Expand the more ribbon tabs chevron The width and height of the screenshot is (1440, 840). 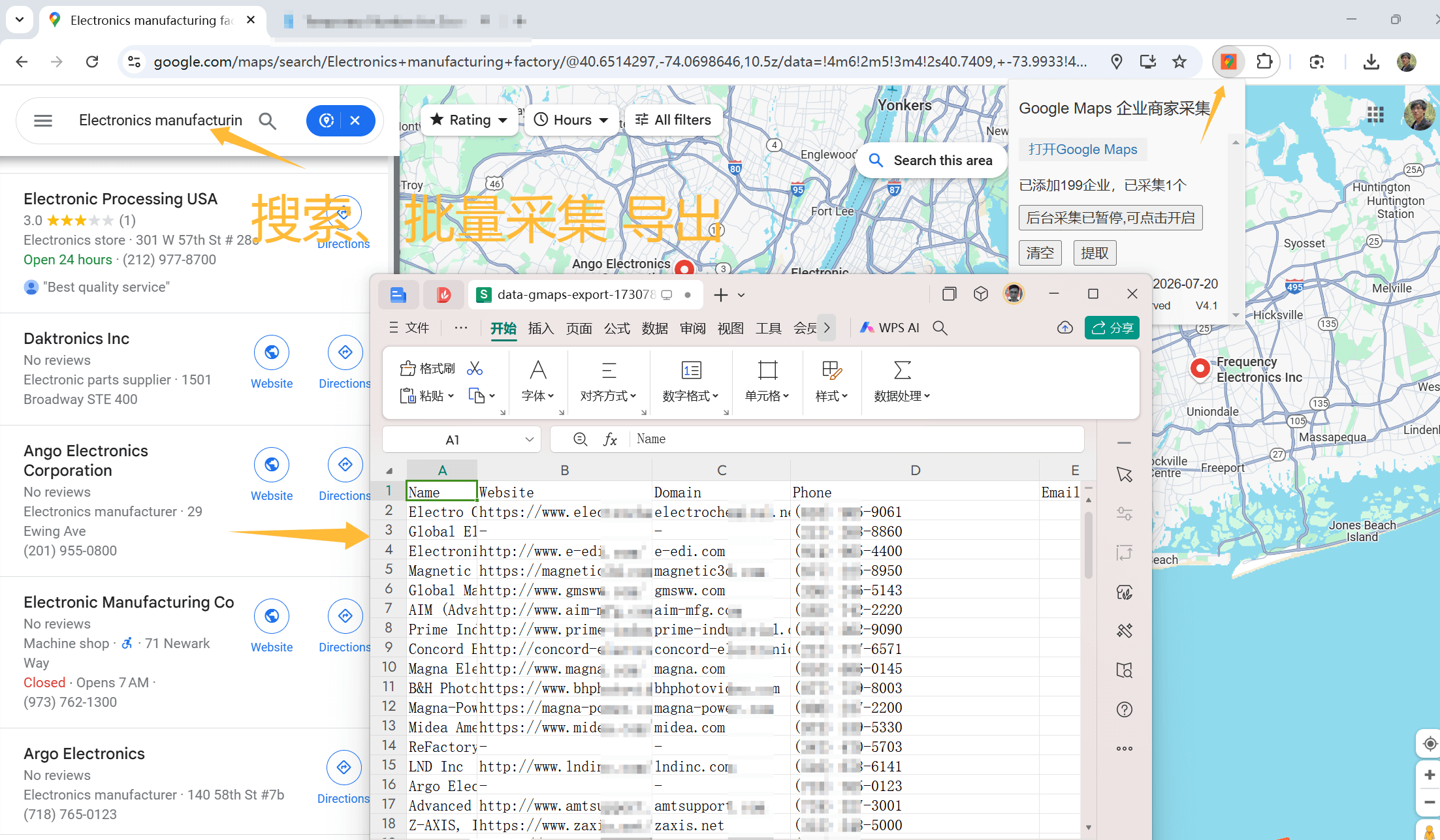(827, 328)
